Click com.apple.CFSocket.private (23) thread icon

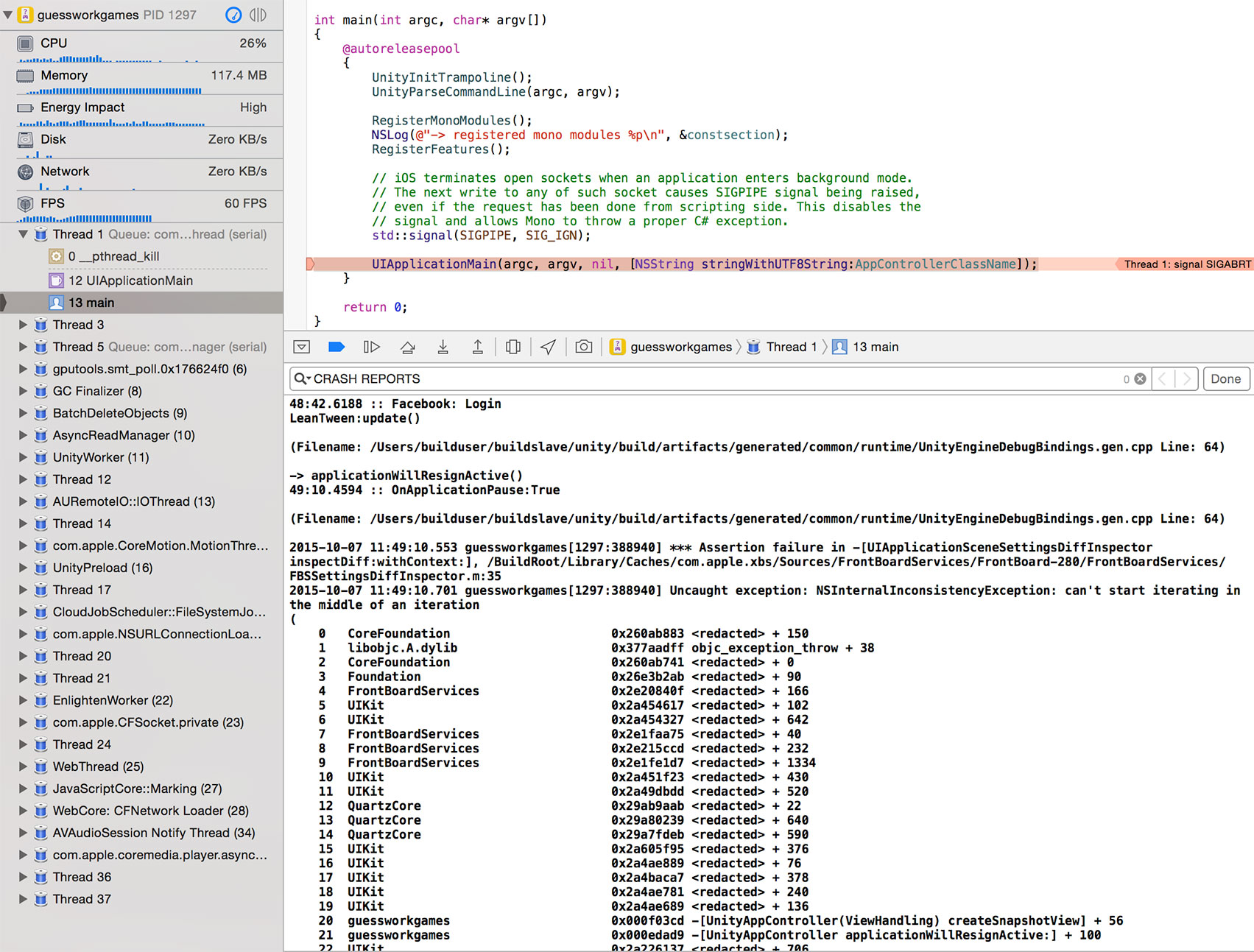pyautogui.click(x=41, y=722)
